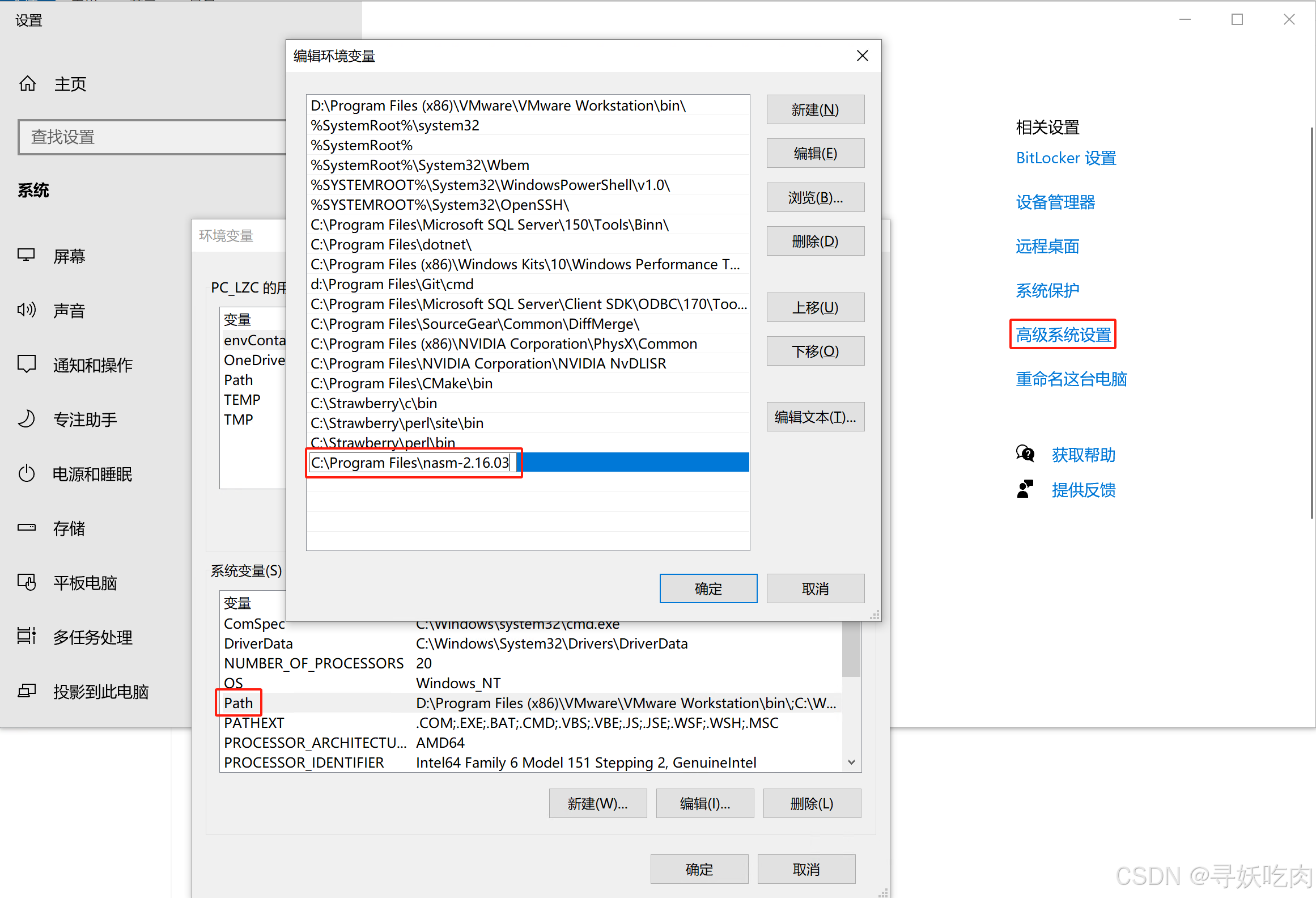
Task: Click 编辑(I)... system variable button
Action: coord(705,803)
